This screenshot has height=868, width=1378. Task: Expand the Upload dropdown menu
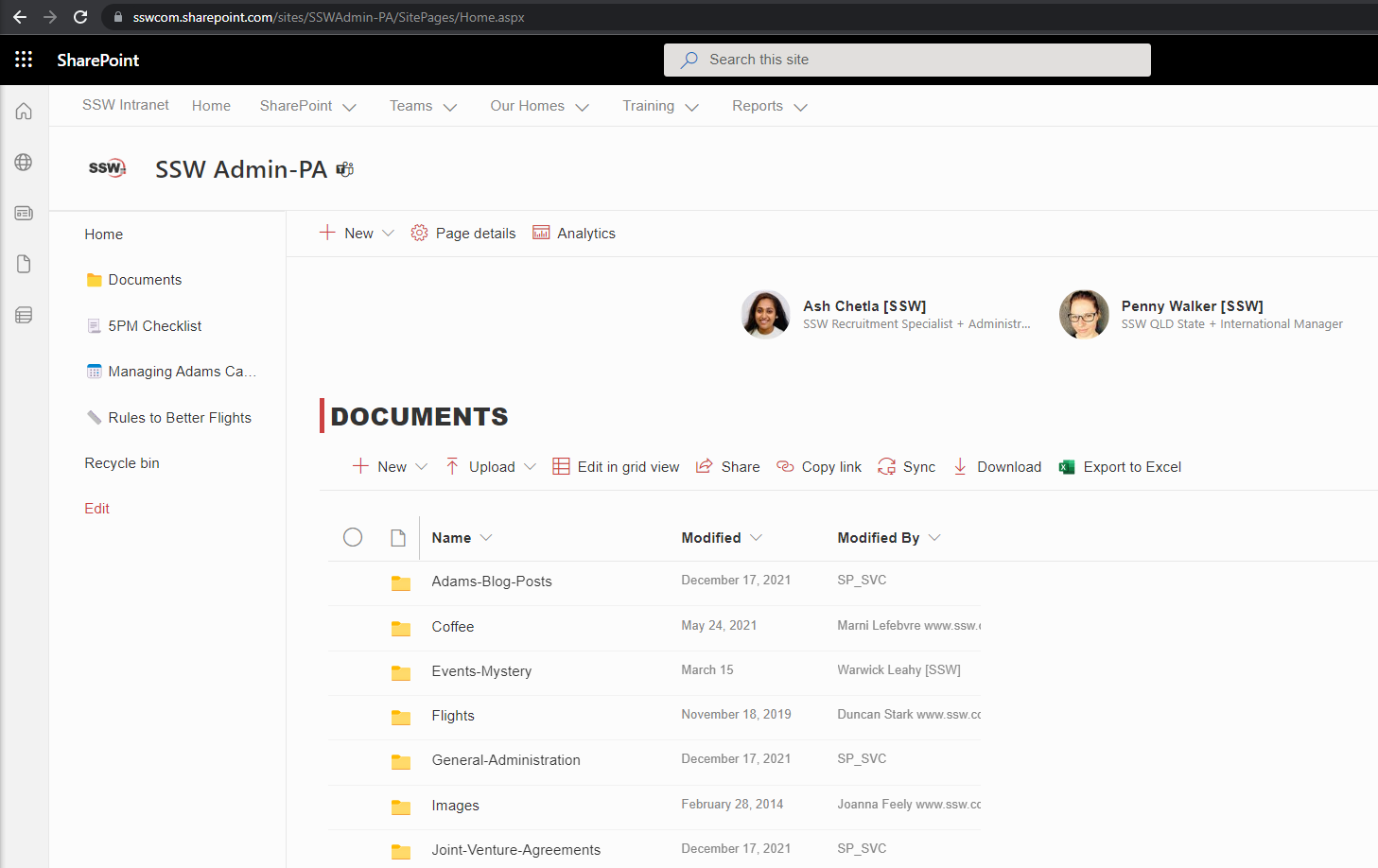pos(530,466)
